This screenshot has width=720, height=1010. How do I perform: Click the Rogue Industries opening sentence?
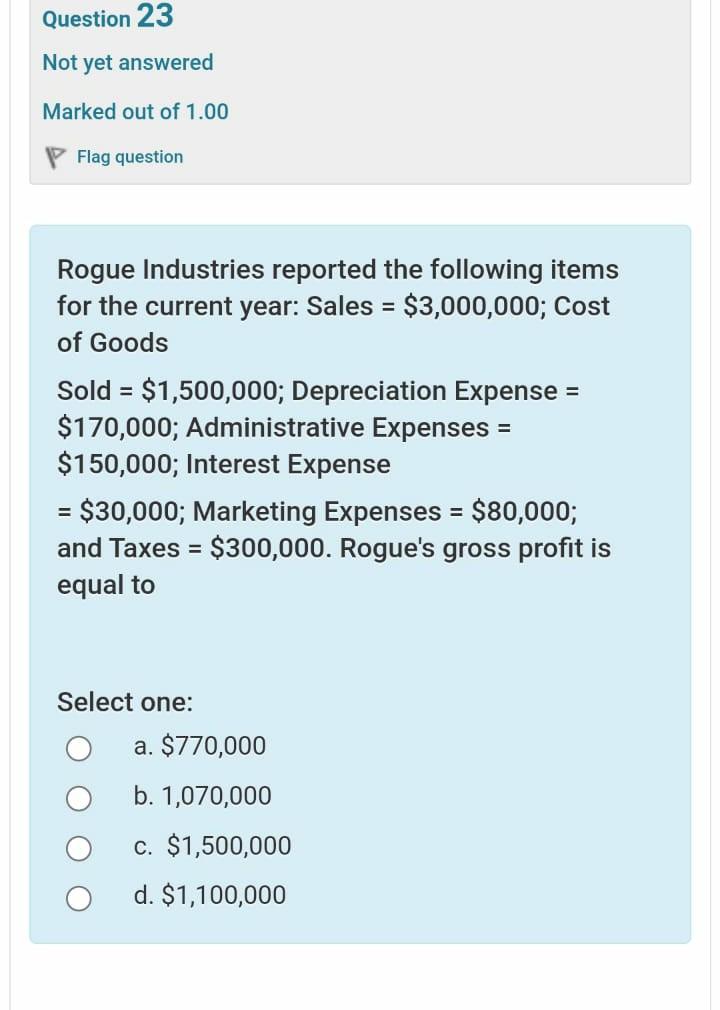coord(337,270)
